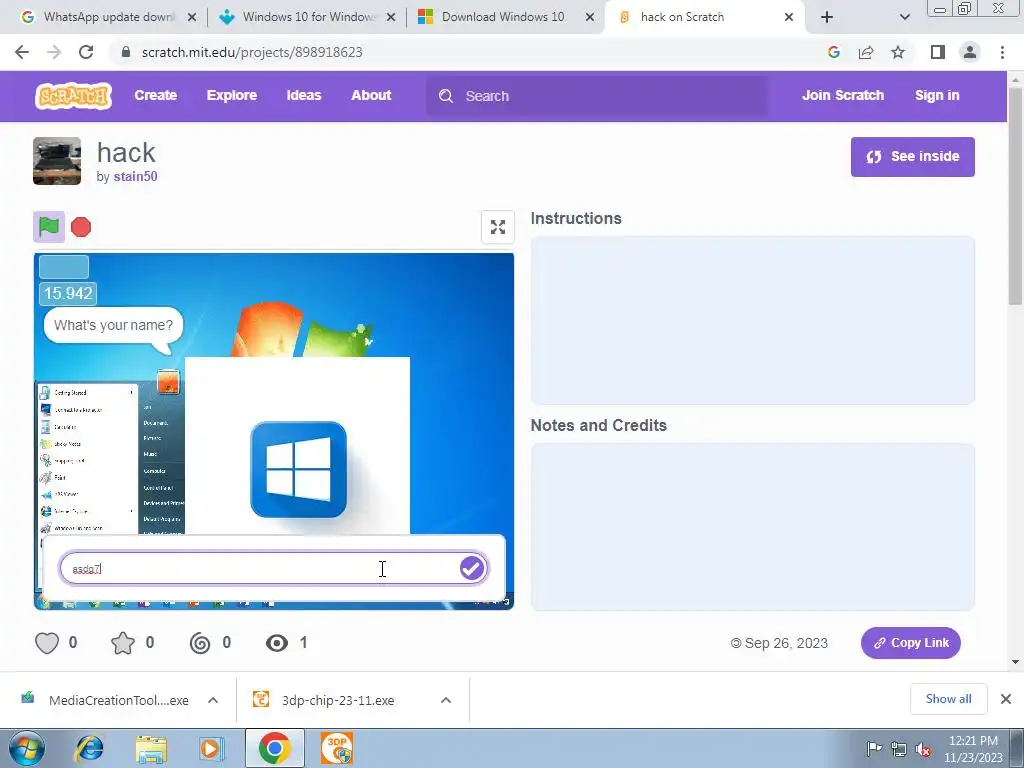1024x768 pixels.
Task: Open Chrome three-dot menu
Action: click(1002, 52)
